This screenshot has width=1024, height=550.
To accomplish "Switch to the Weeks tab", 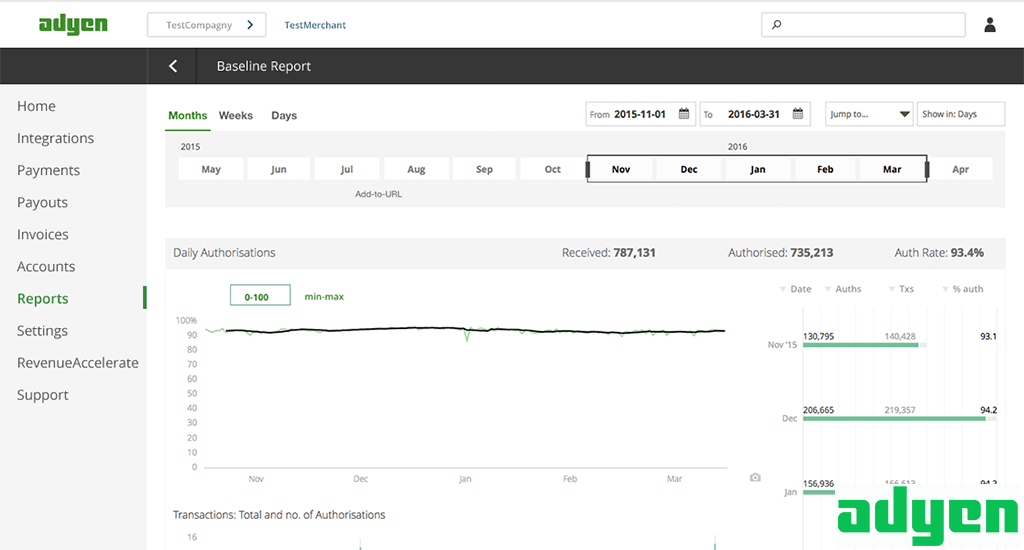I will (236, 115).
